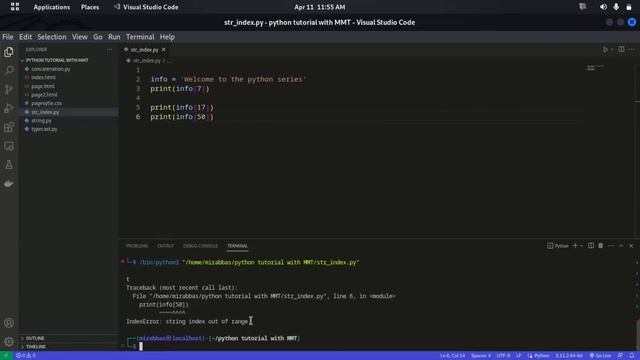
Task: Open the View menu
Action: [x=80, y=37]
